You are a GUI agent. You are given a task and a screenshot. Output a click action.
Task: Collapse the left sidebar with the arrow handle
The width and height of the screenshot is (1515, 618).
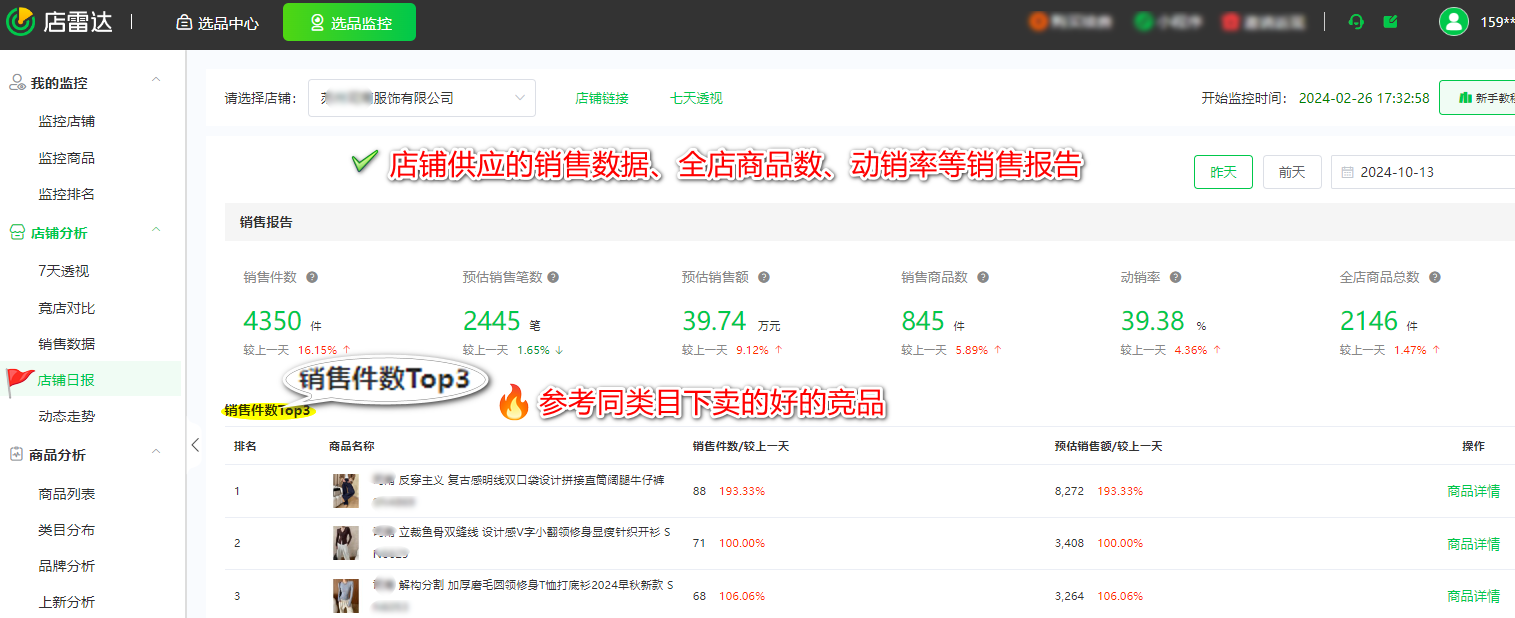196,446
